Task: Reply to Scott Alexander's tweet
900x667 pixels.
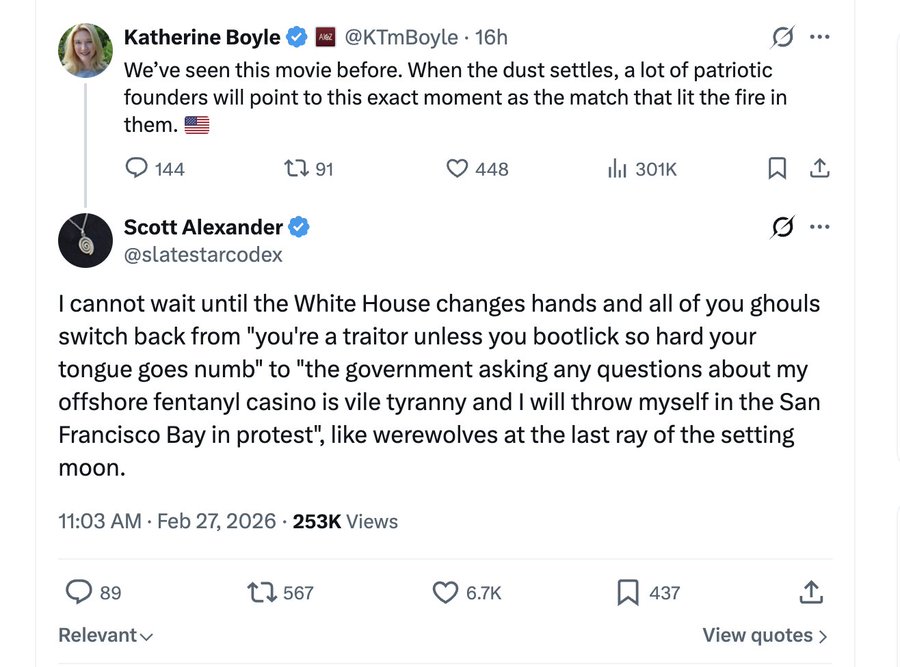Action: [x=79, y=593]
